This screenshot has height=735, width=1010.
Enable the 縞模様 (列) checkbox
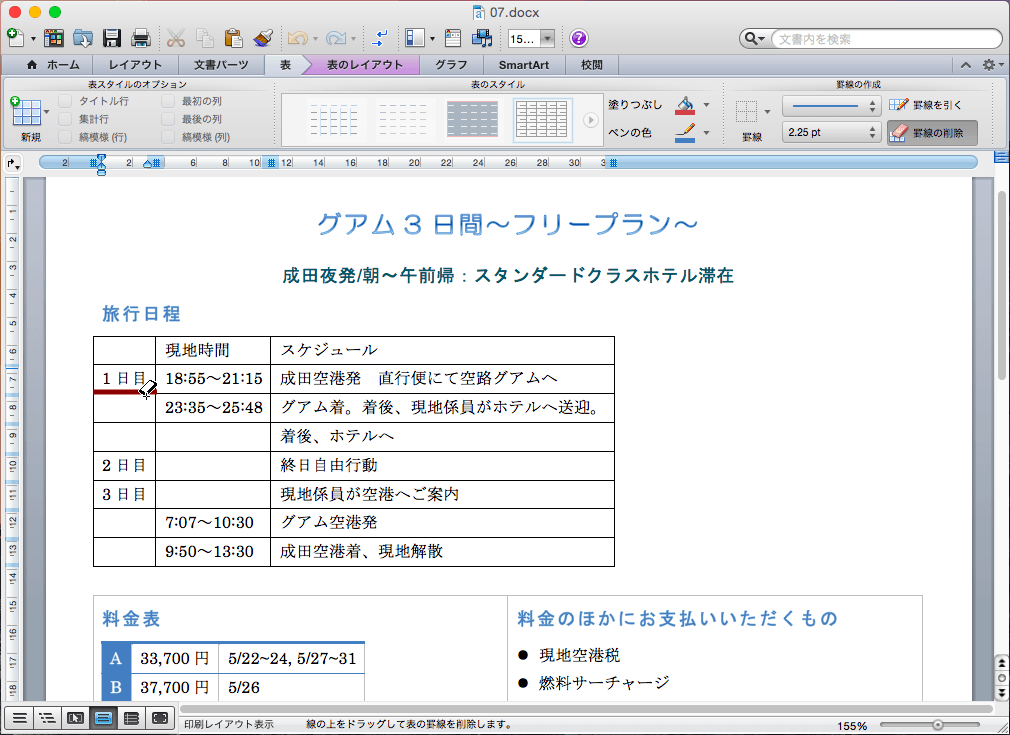click(x=168, y=137)
